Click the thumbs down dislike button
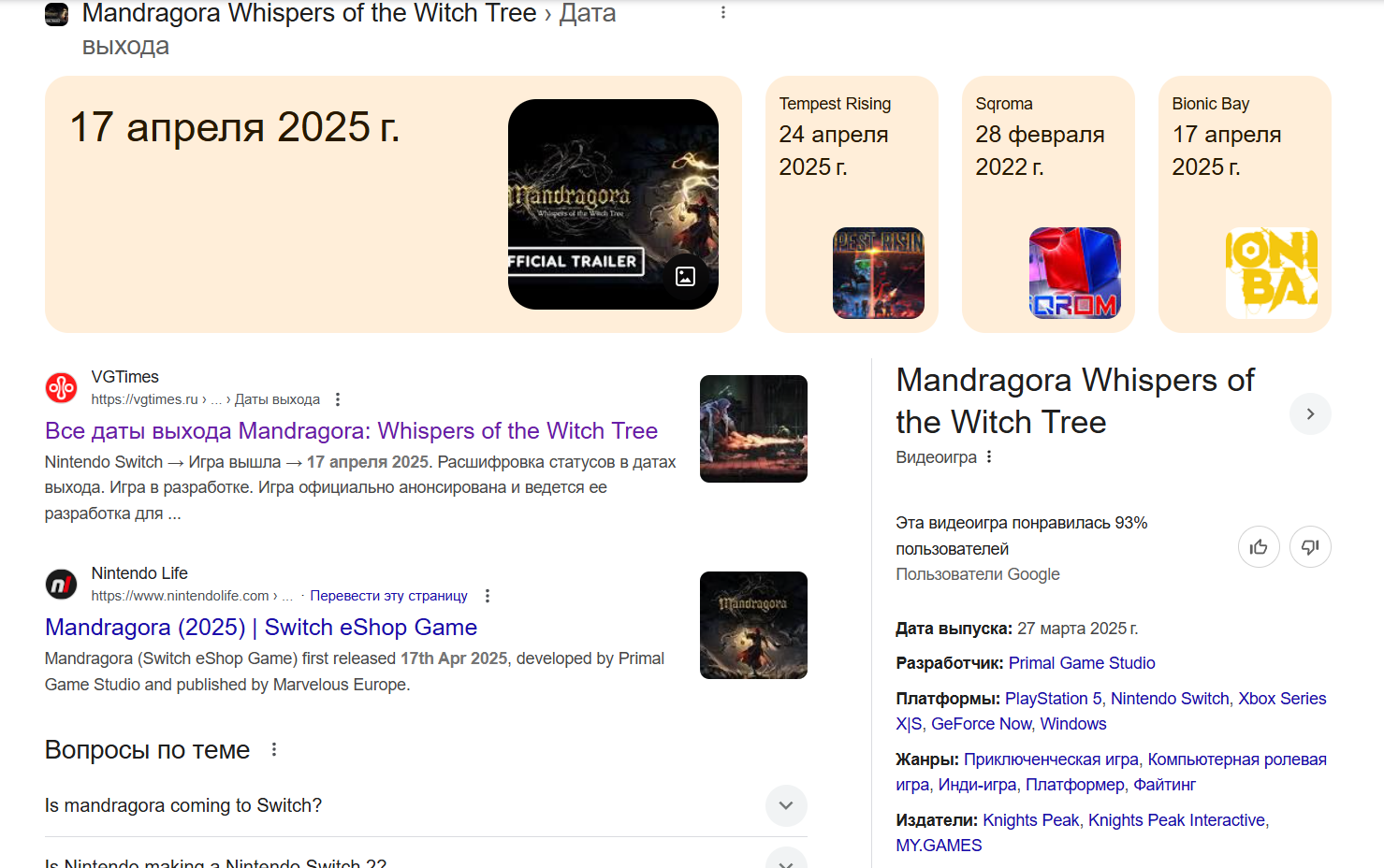This screenshot has width=1384, height=868. (1310, 547)
